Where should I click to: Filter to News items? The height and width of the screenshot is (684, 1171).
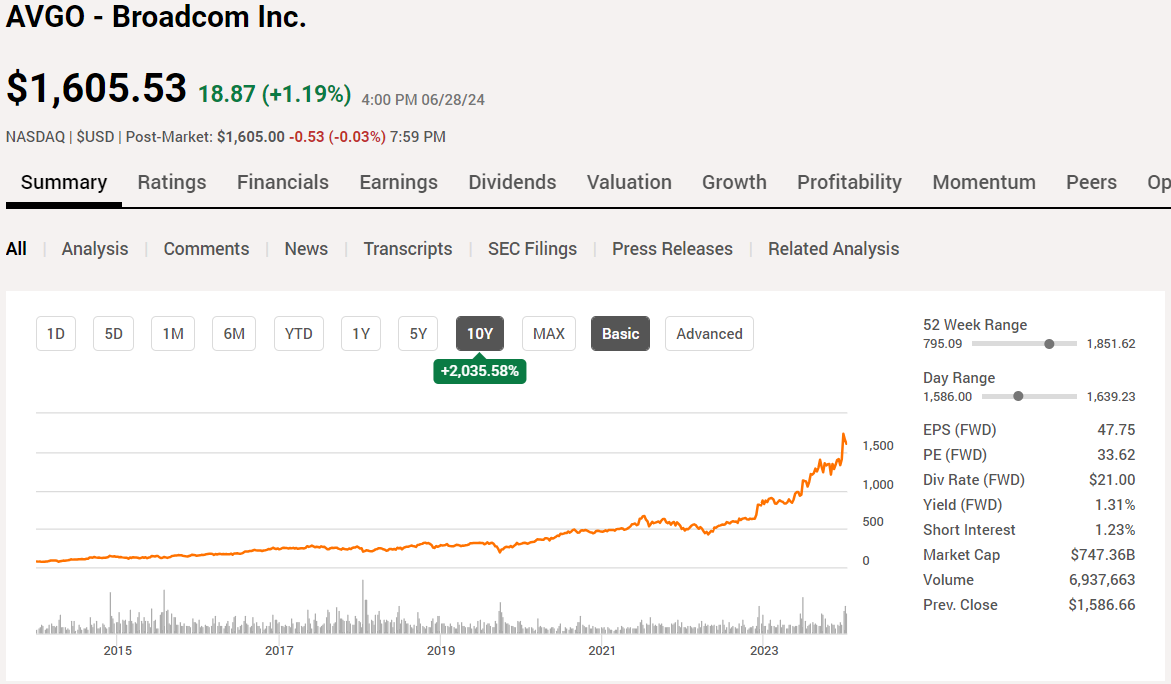click(306, 249)
